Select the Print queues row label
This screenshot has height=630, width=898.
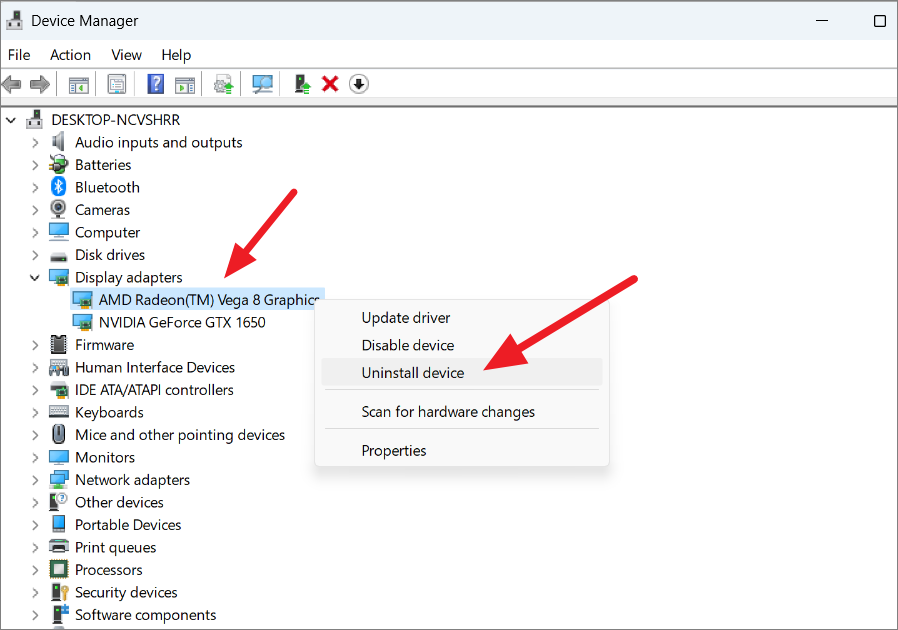[116, 548]
